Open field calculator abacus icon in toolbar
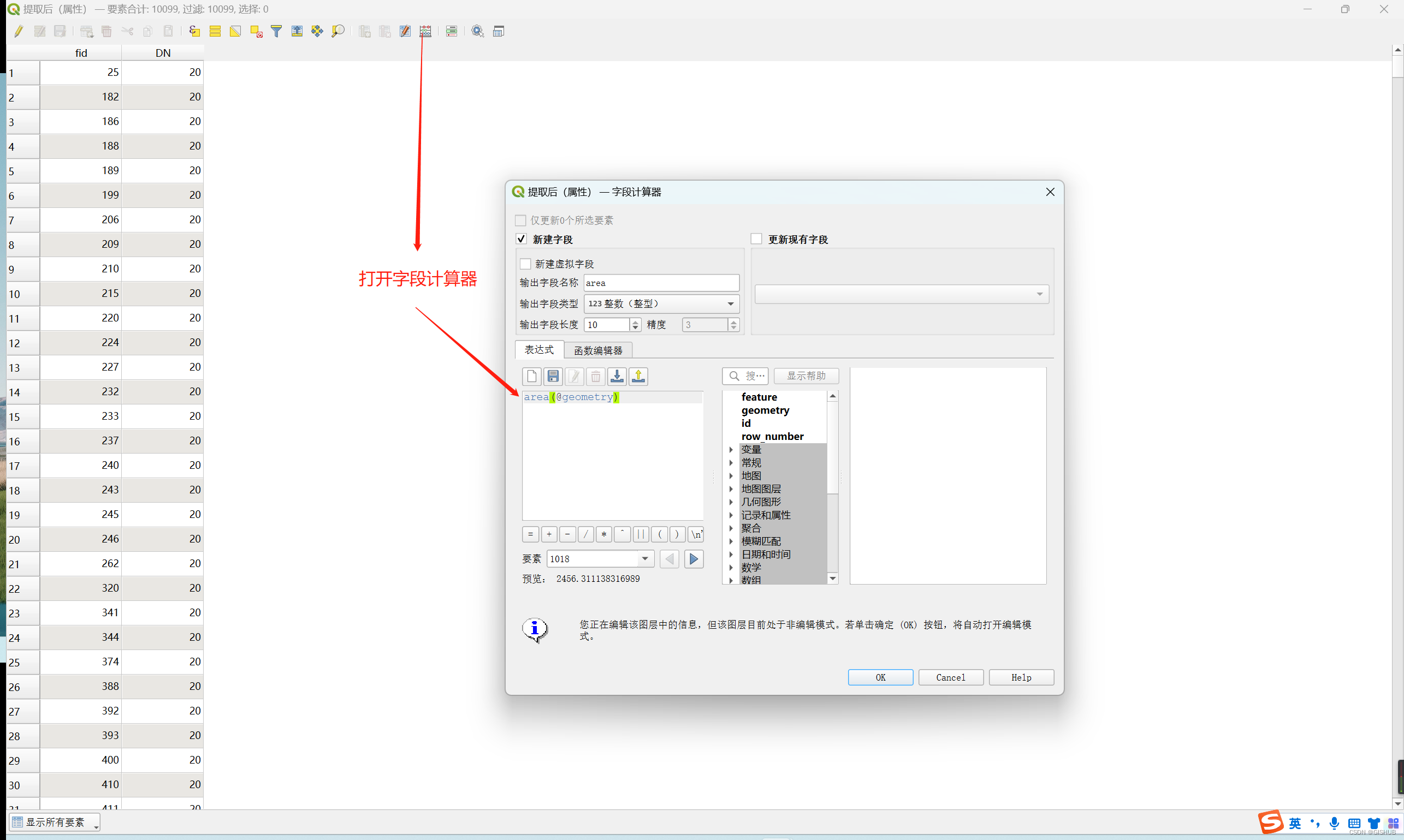The width and height of the screenshot is (1404, 840). coord(425,32)
